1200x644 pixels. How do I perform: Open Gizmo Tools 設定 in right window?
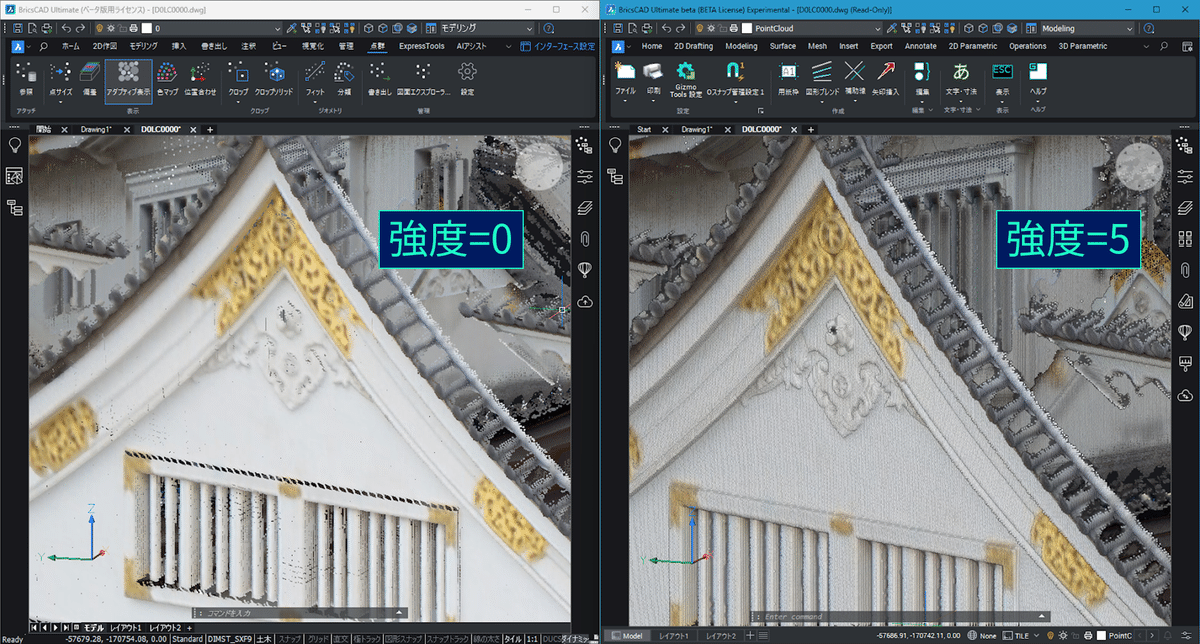tap(686, 78)
